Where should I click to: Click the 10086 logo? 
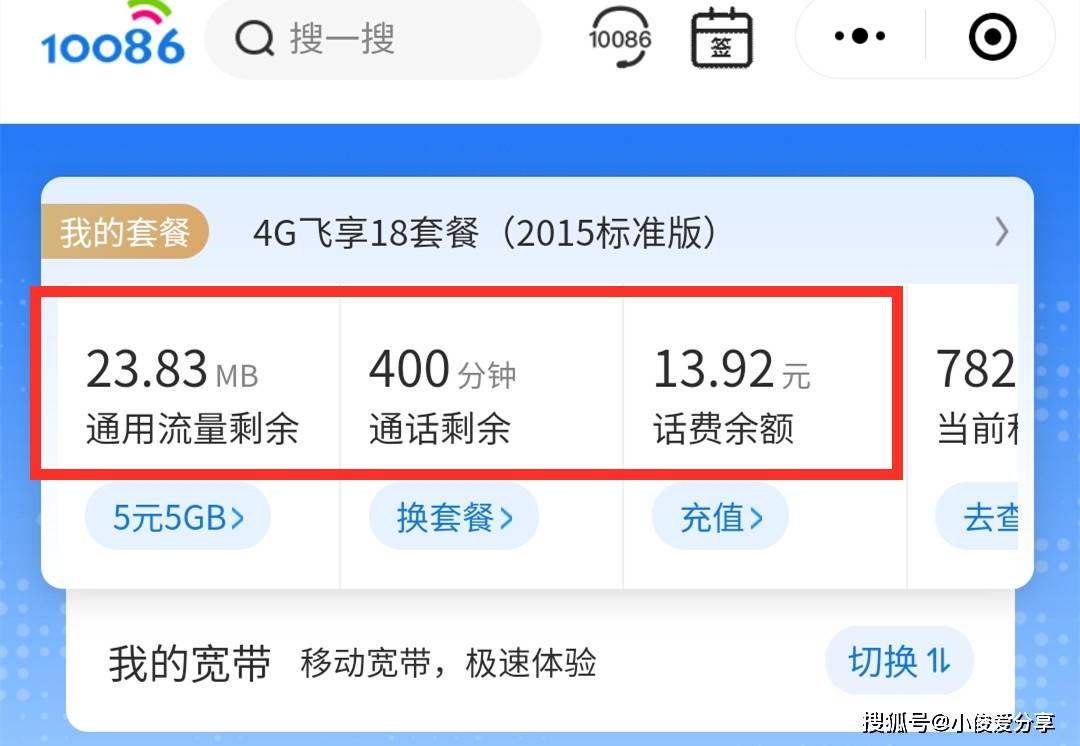pyautogui.click(x=113, y=34)
